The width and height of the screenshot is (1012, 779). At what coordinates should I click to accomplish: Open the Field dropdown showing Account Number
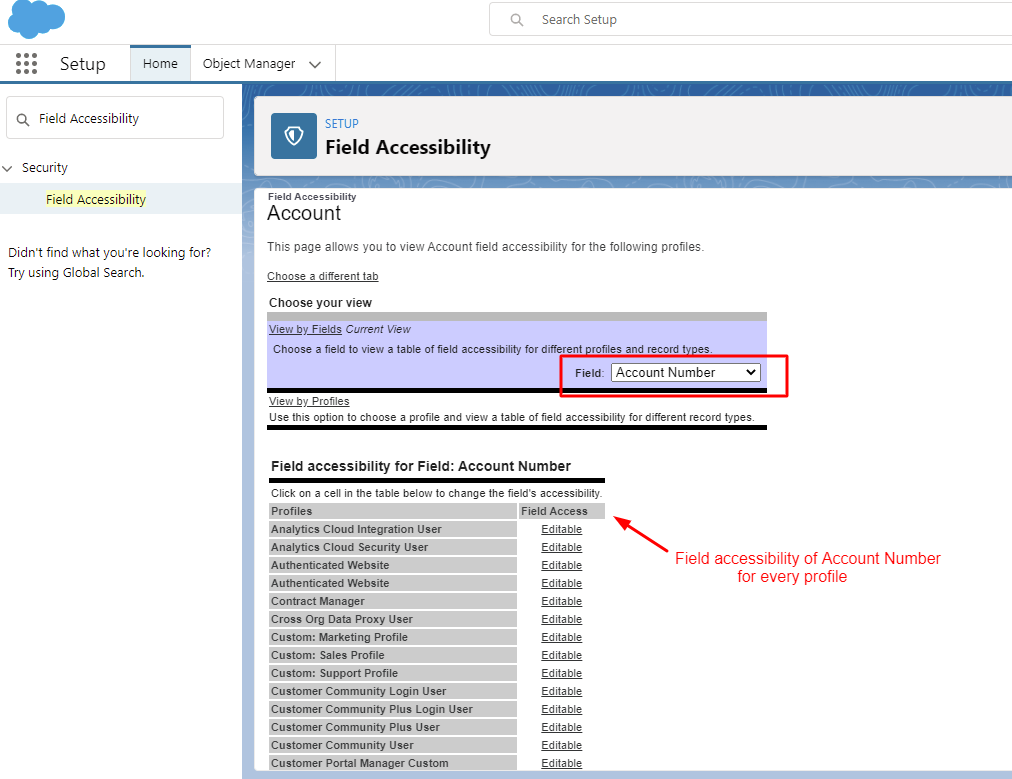685,372
